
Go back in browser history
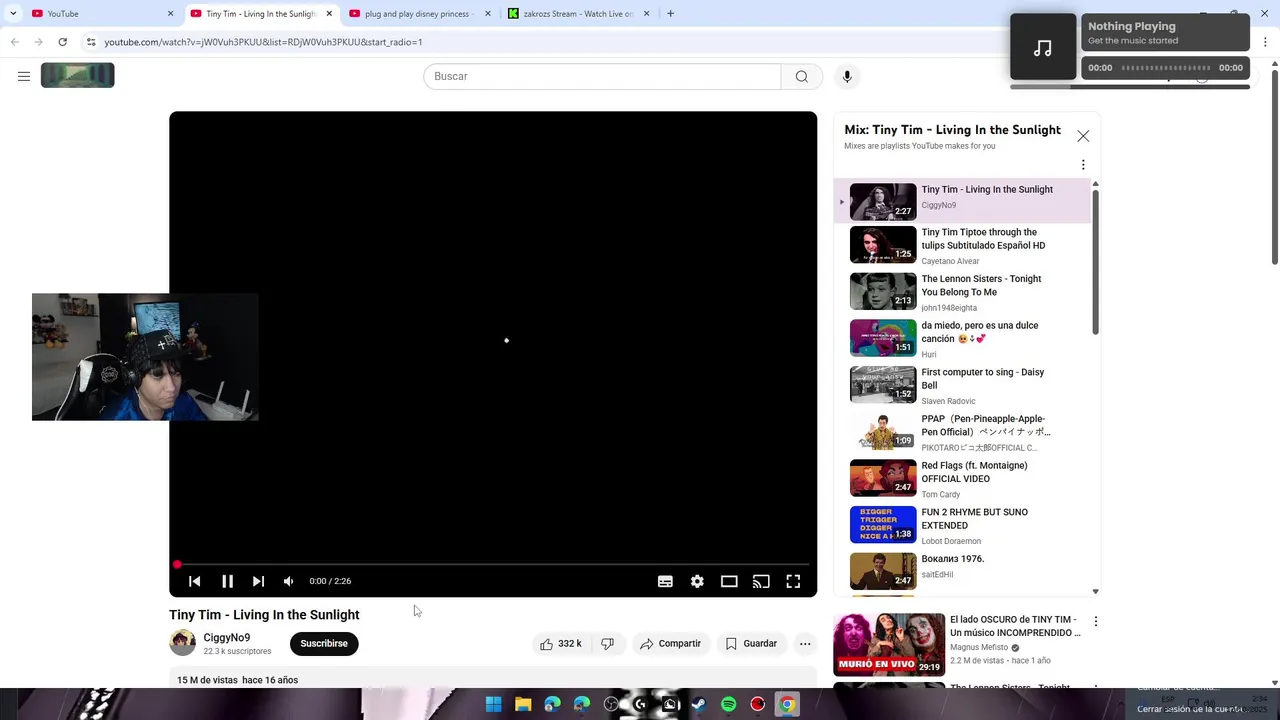[15, 42]
